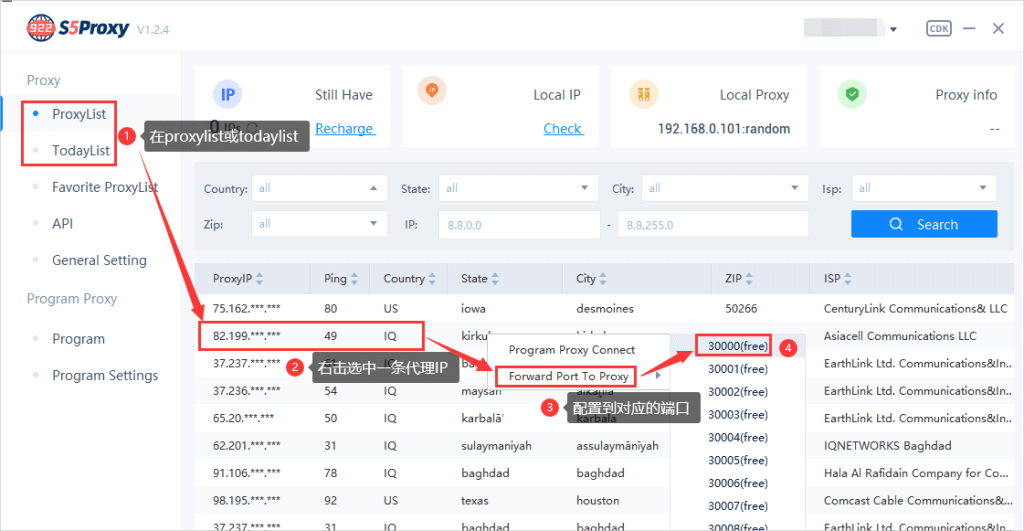The width and height of the screenshot is (1024, 531).
Task: Open the ProxyList page
Action: click(x=78, y=114)
